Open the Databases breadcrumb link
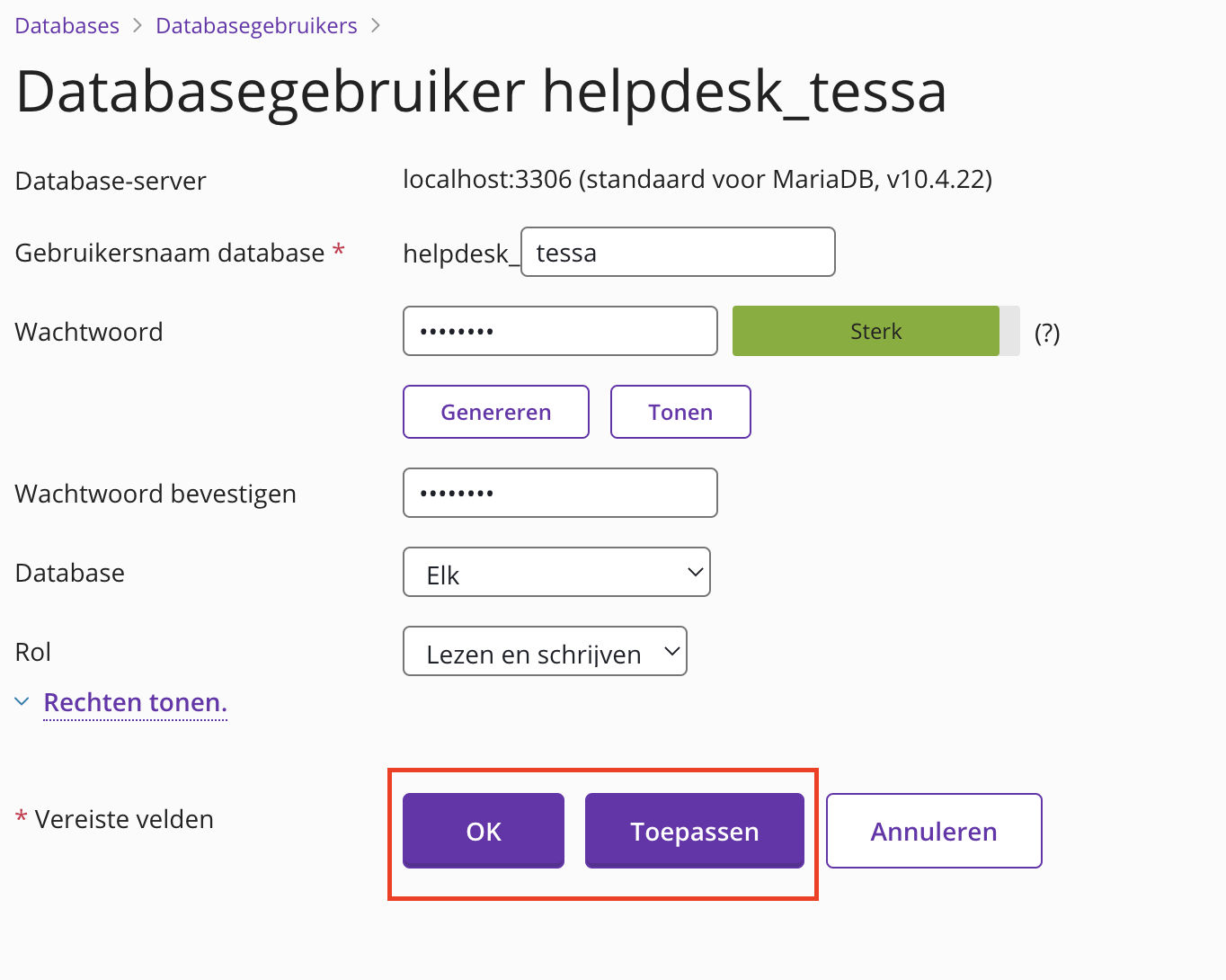This screenshot has height=980, width=1226. click(x=67, y=26)
